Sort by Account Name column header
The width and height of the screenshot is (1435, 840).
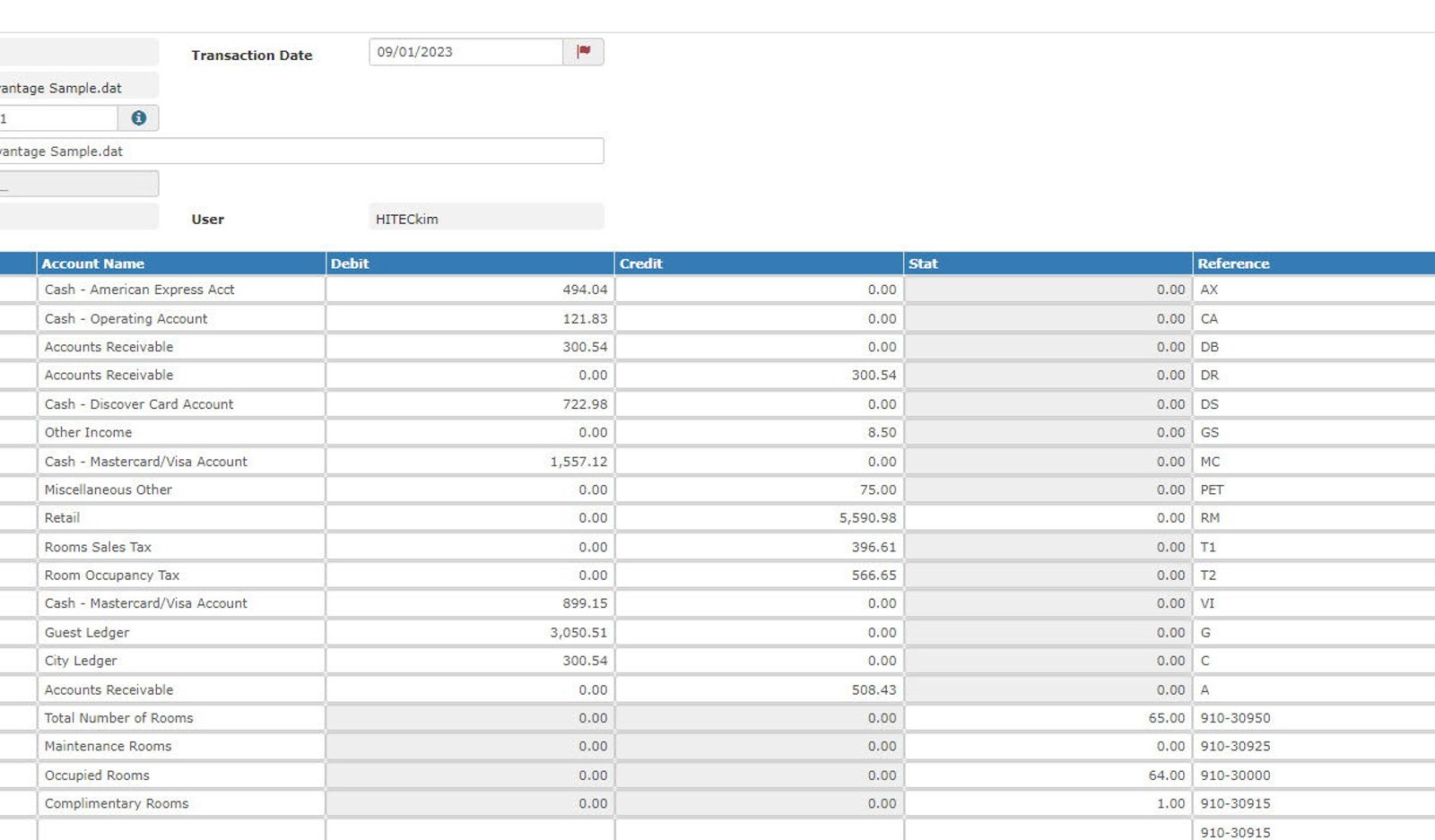181,264
